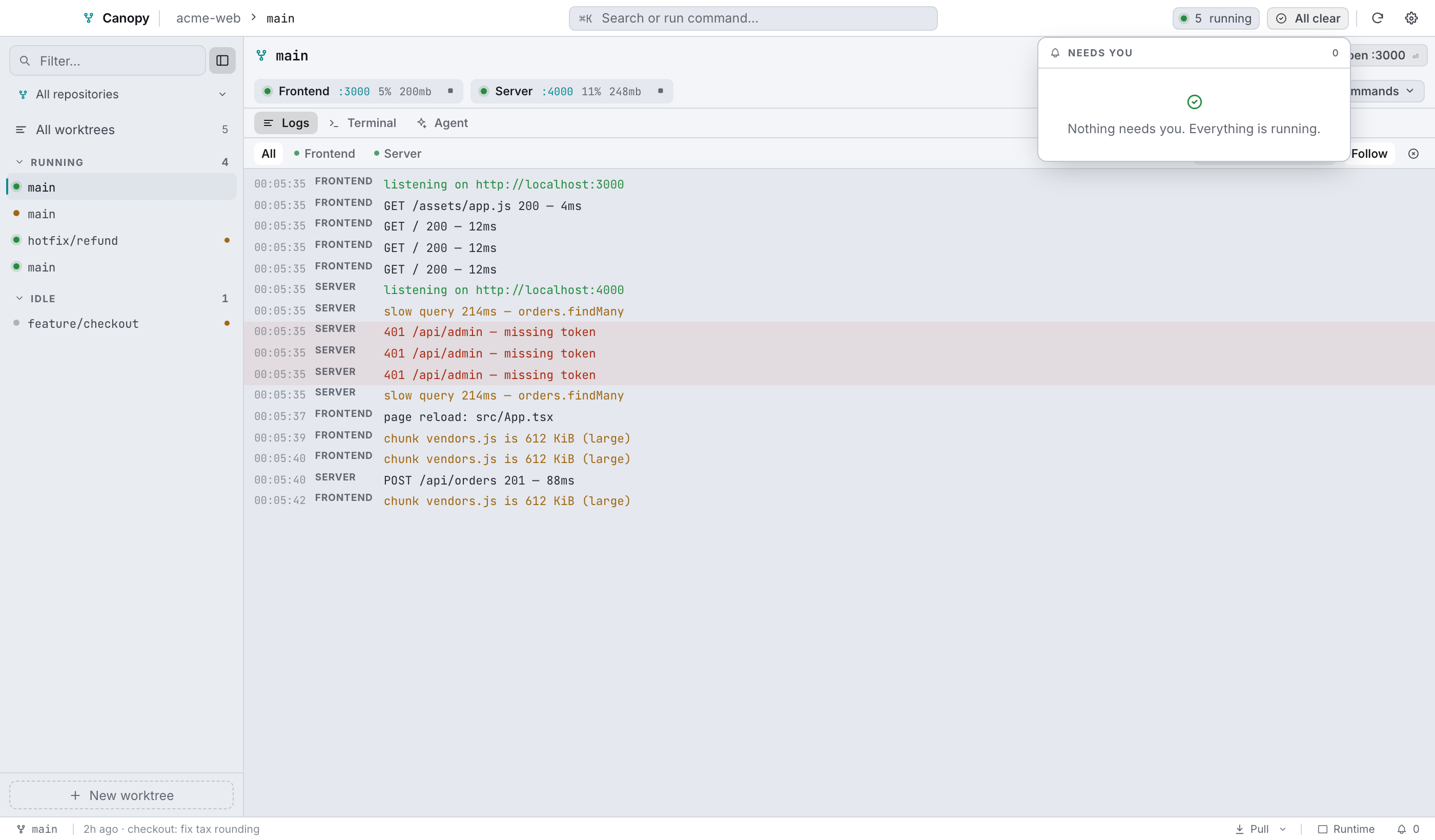Click 'POST /api/orders 201 — 88ms' log line
This screenshot has width=1435, height=840.
pyautogui.click(x=479, y=480)
